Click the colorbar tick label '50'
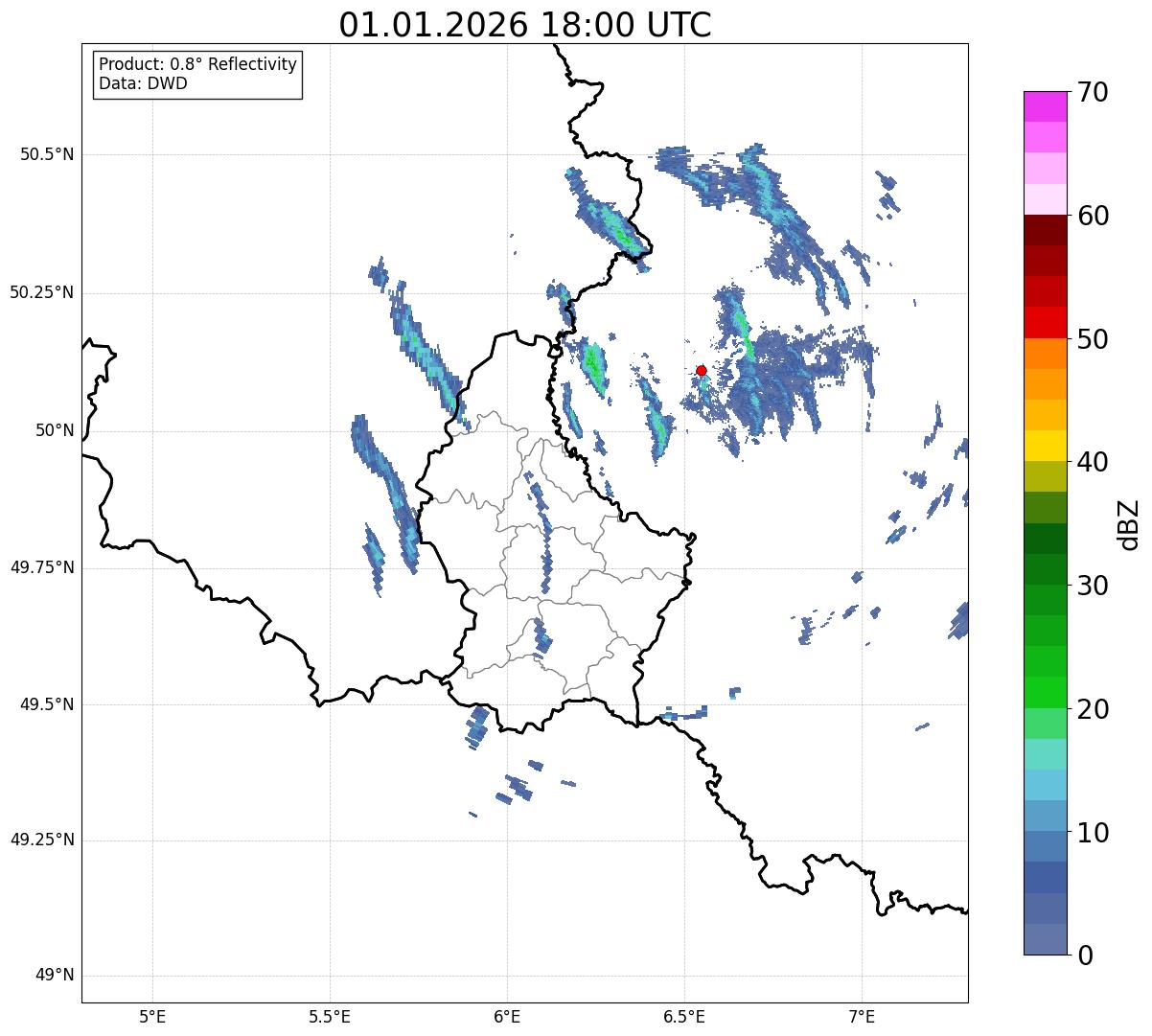This screenshot has width=1152, height=1036. coord(1093,339)
